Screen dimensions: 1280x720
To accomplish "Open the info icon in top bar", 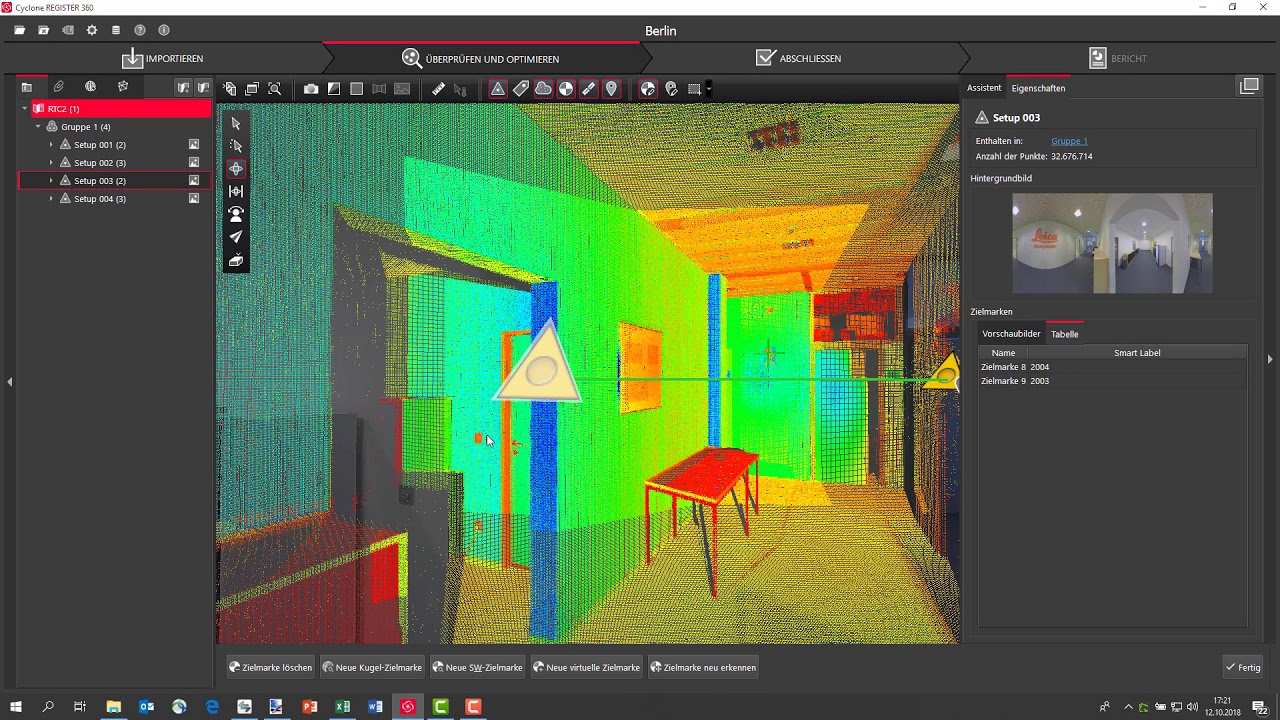I will point(164,31).
